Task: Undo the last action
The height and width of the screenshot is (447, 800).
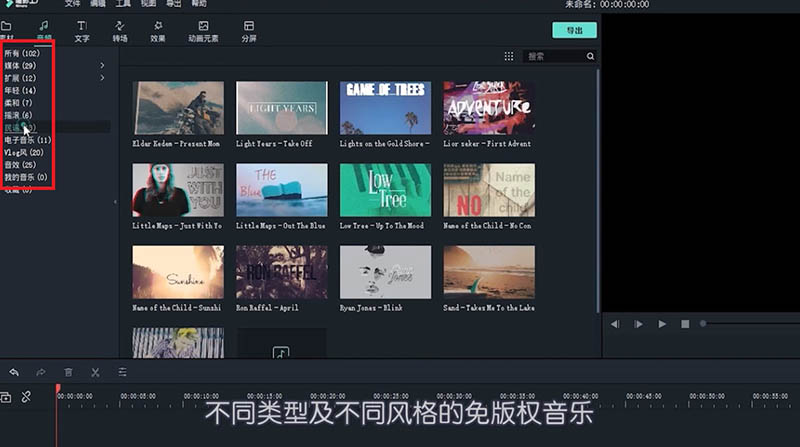Action: tap(14, 372)
